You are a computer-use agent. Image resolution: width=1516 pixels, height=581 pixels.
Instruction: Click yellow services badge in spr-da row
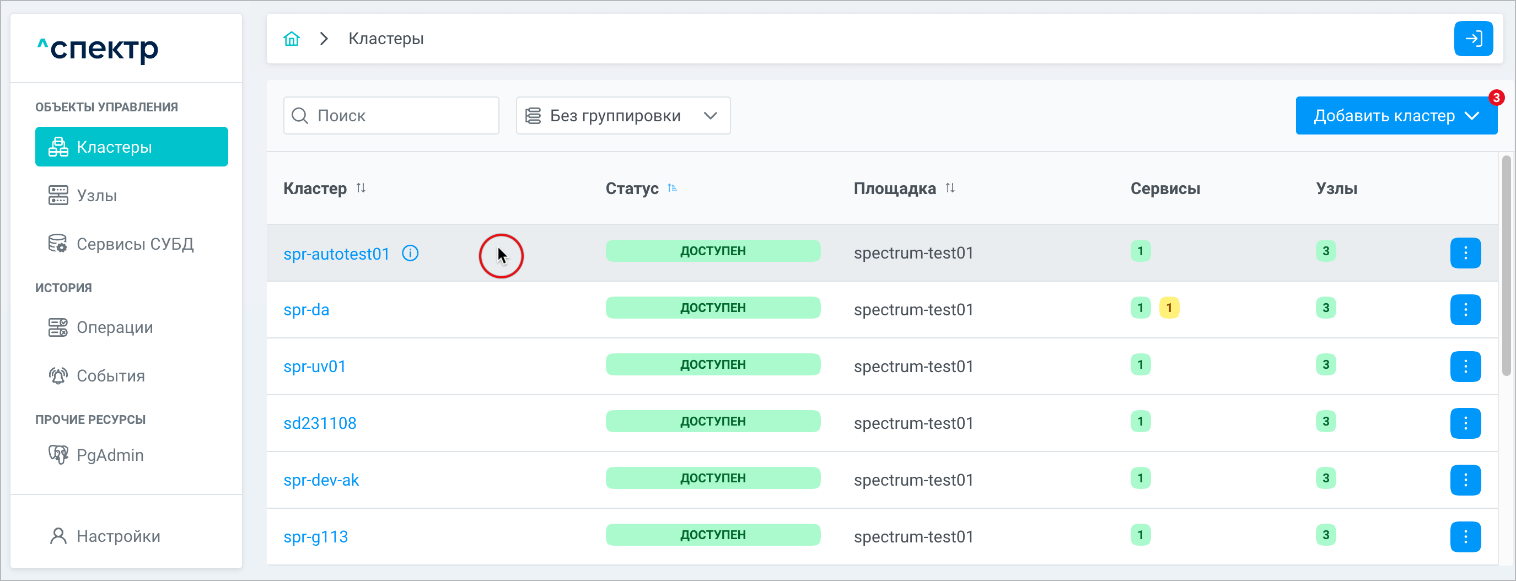pos(1169,308)
